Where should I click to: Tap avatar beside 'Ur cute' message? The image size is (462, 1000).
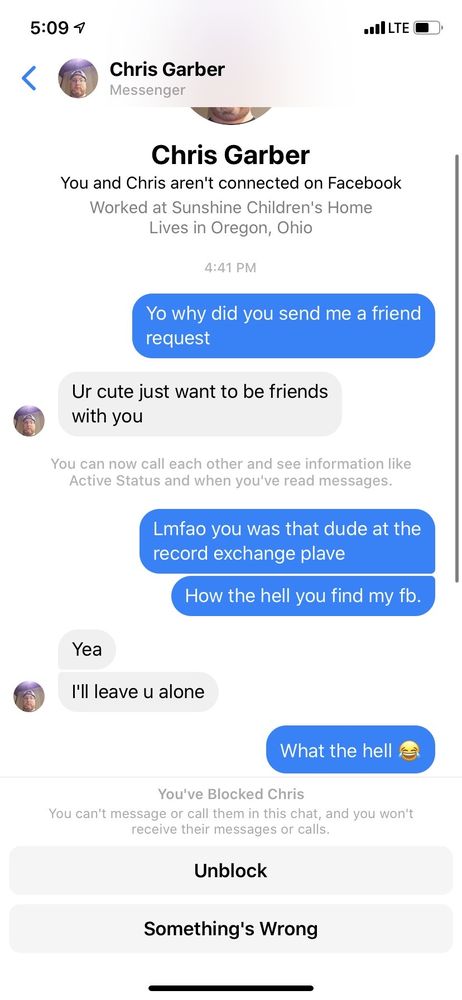coord(29,421)
